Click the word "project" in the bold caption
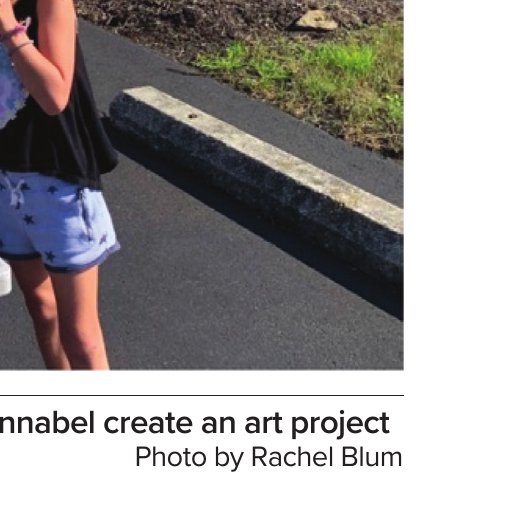 pos(340,425)
